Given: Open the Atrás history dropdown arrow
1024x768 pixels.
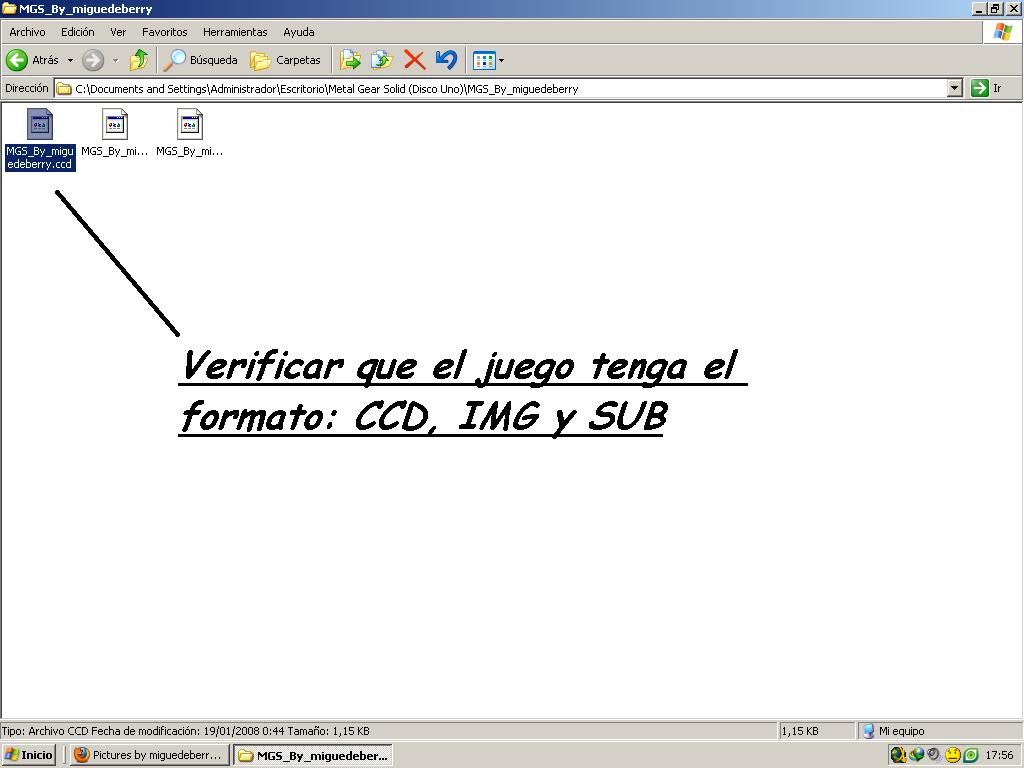Looking at the screenshot, I should (x=71, y=60).
